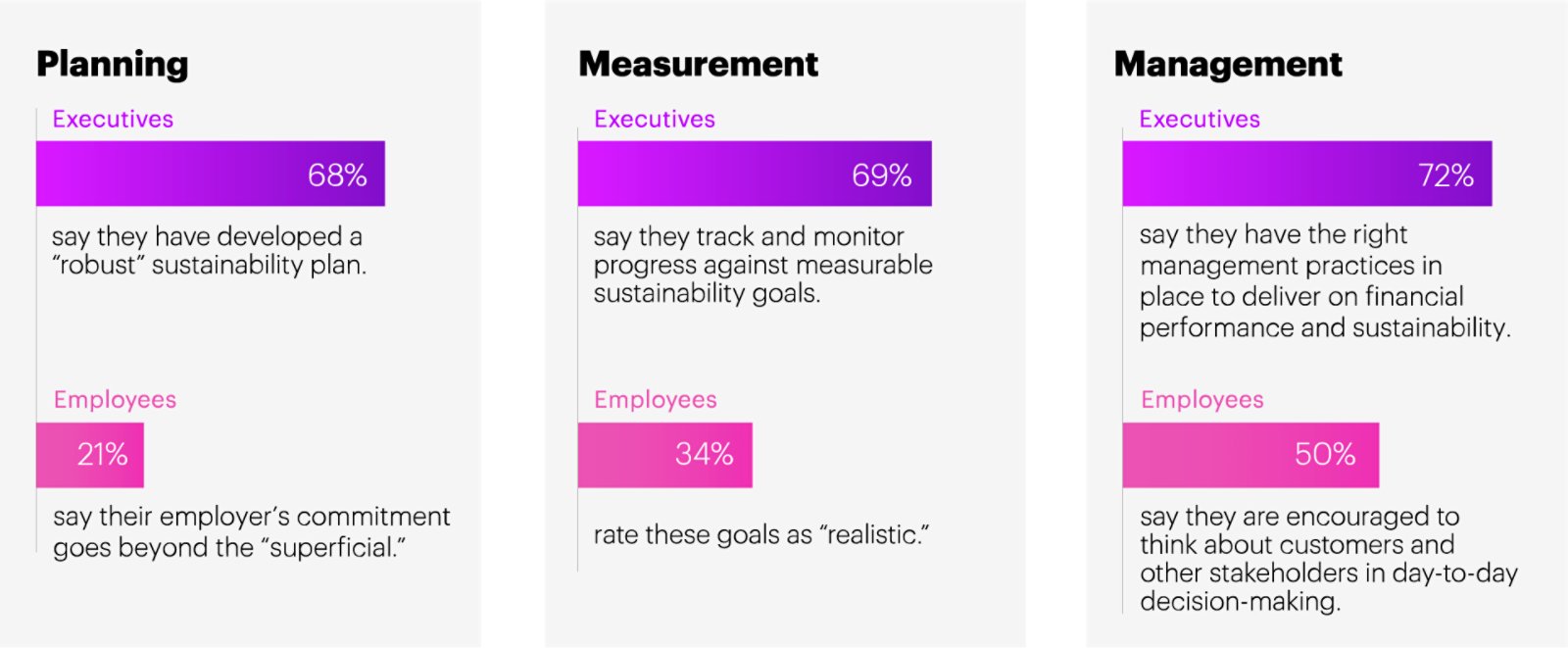Click the 21% Employees bar
The width and height of the screenshot is (1568, 648).
[90, 455]
